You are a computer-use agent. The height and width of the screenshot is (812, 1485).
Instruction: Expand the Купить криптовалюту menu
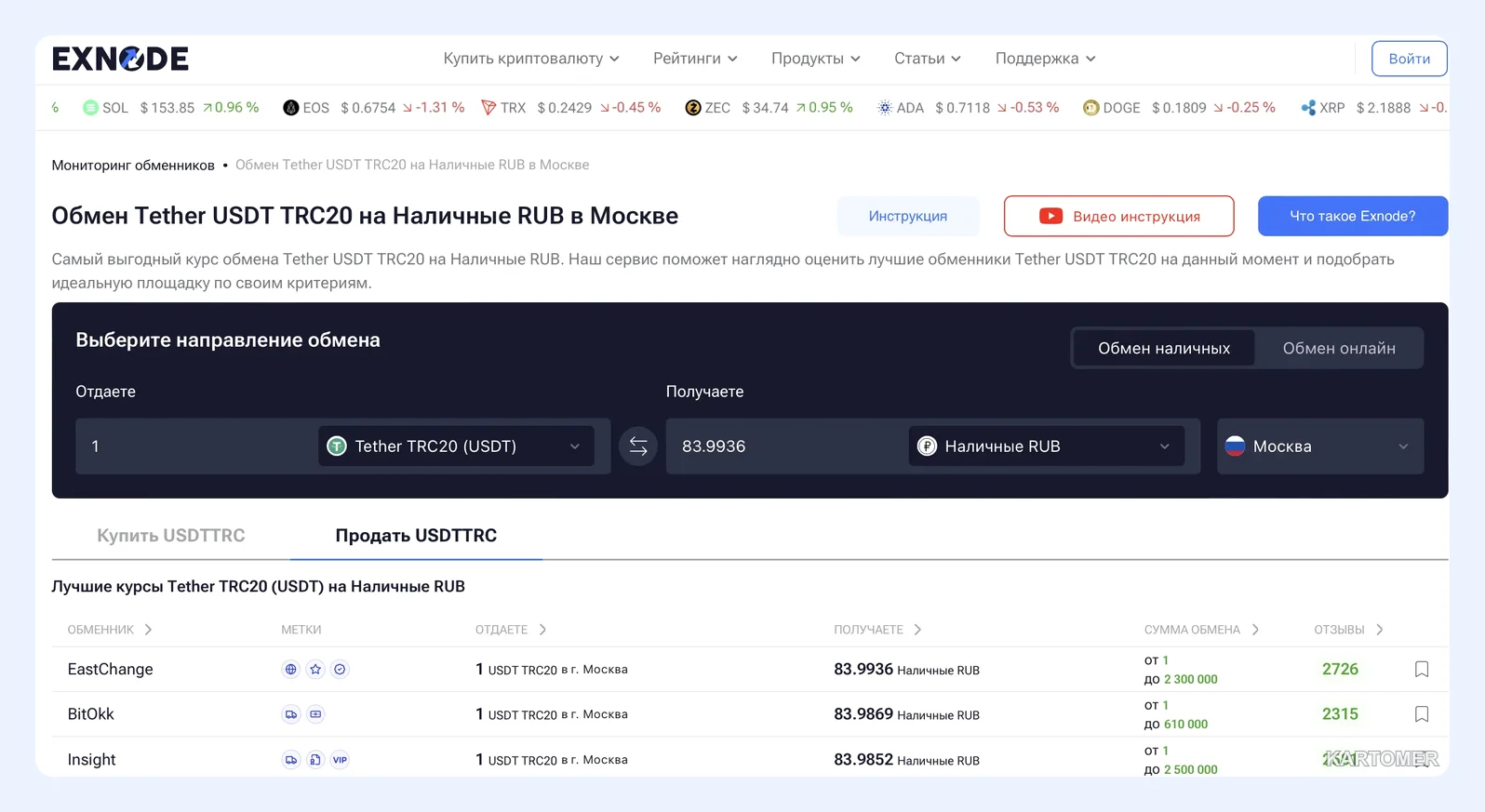coord(531,59)
